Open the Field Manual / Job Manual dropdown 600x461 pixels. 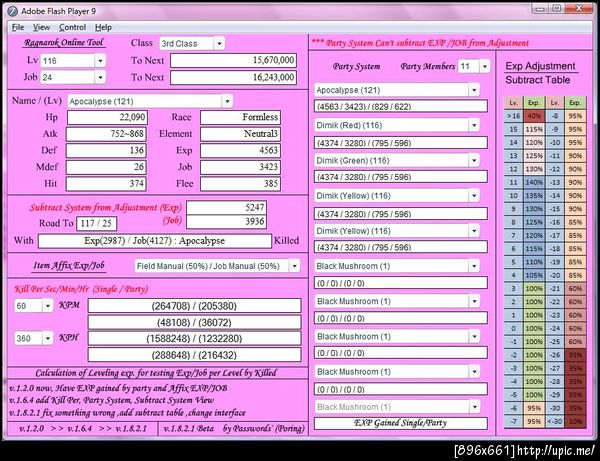tap(294, 266)
